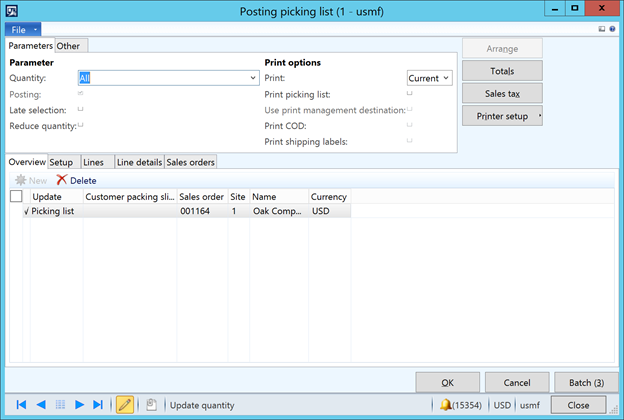Toggle edit mode pencil icon
The height and width of the screenshot is (420, 624).
(x=125, y=405)
